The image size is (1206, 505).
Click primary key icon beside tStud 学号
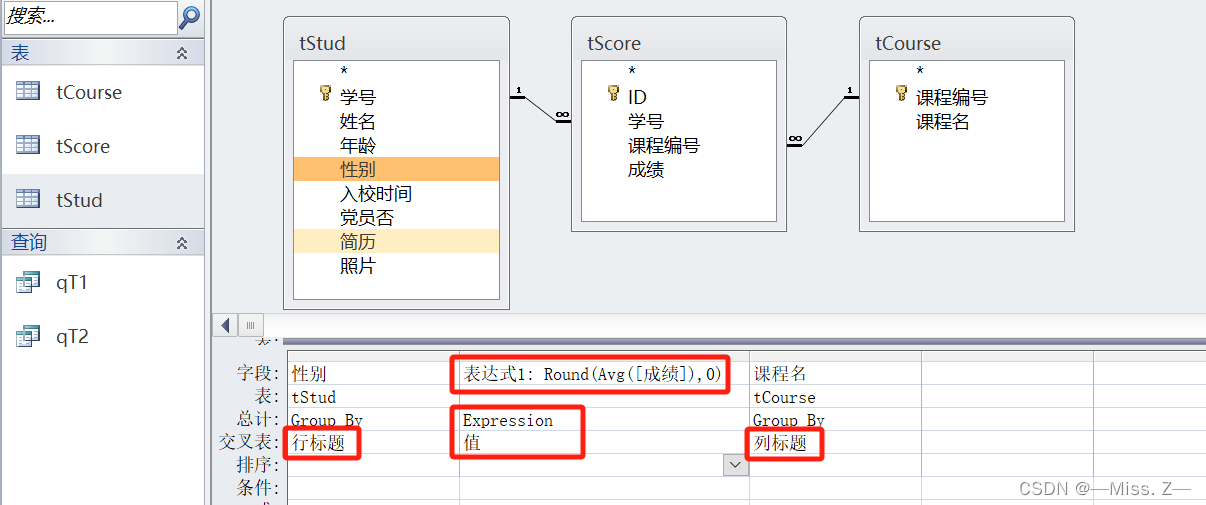coord(325,94)
